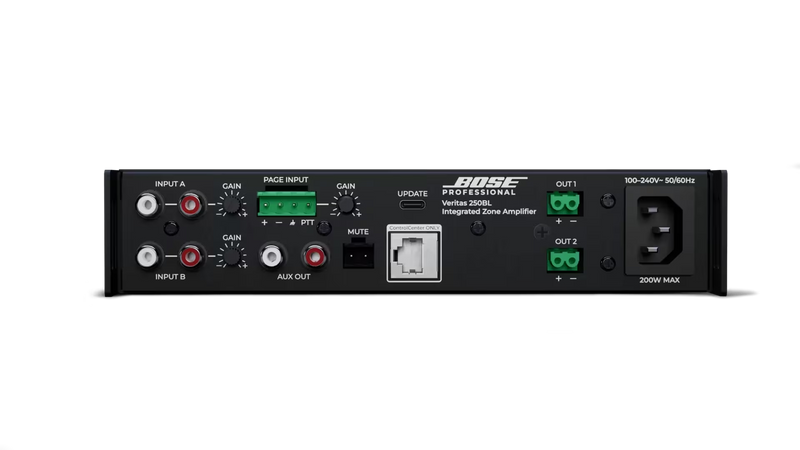Viewport: 800px width, 450px height.
Task: Click the PAGE INPUT gain knob
Action: (346, 205)
